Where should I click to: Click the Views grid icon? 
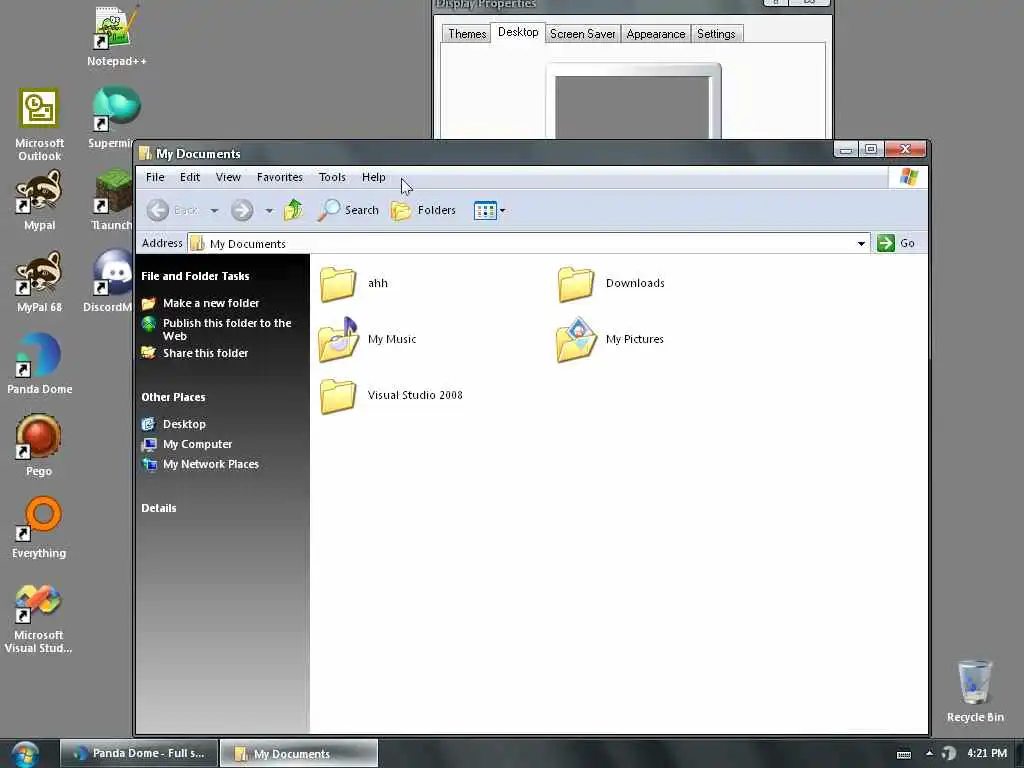[x=485, y=210]
